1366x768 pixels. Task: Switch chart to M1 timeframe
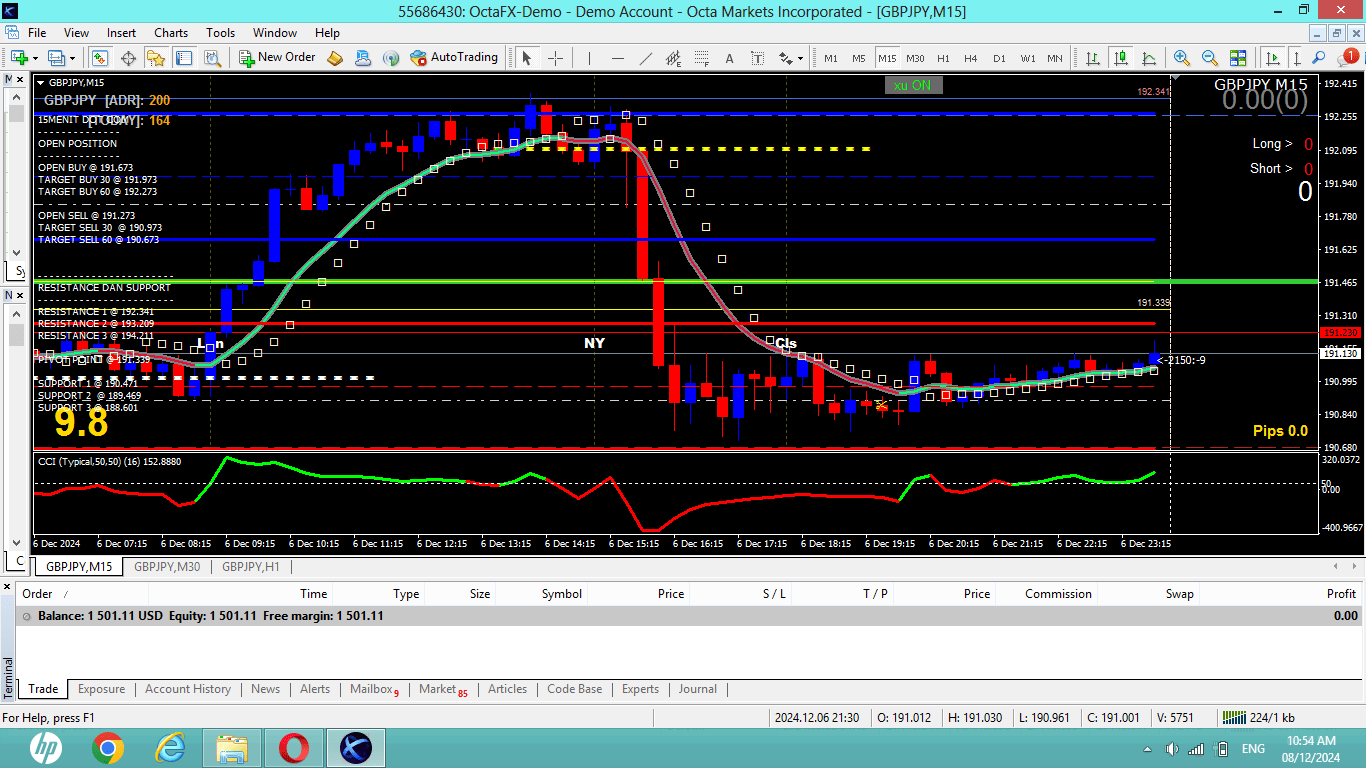[x=831, y=58]
